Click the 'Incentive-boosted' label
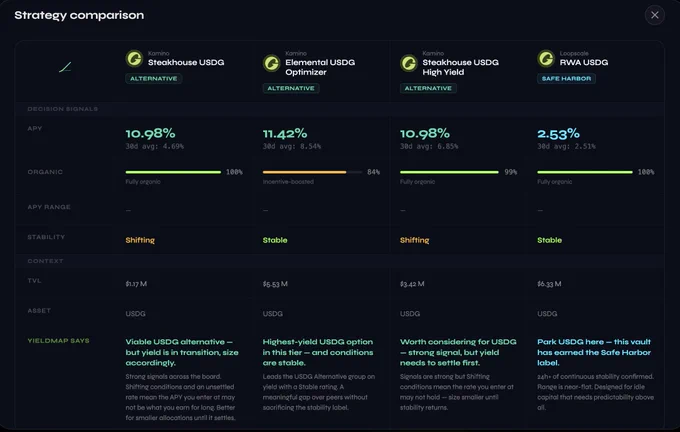 288,182
